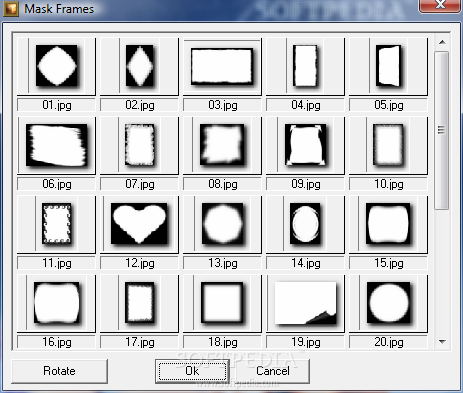The width and height of the screenshot is (463, 393).
Task: Select the 05.jpg curved page mask frame
Action: click(x=388, y=66)
